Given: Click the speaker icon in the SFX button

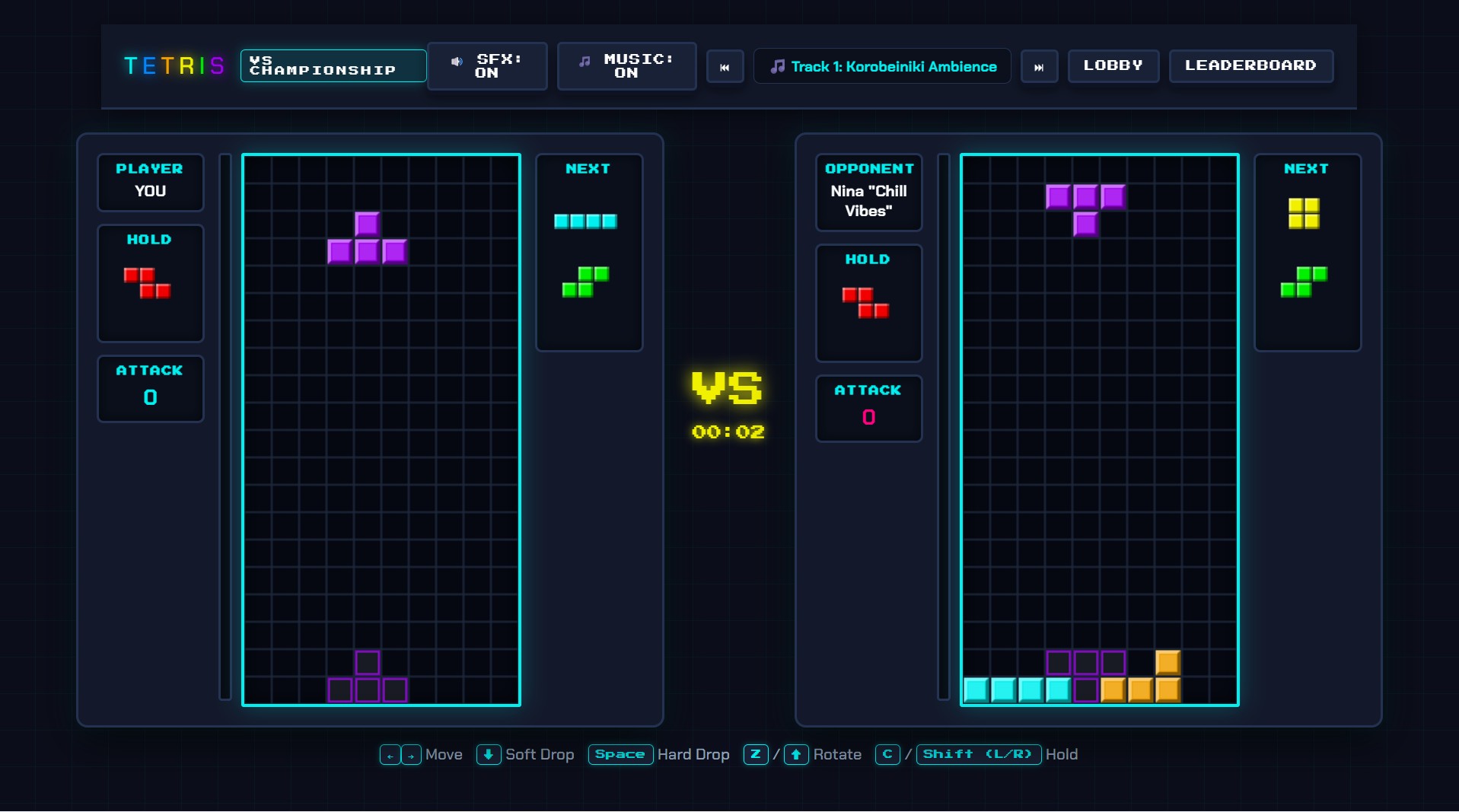Looking at the screenshot, I should coord(457,62).
